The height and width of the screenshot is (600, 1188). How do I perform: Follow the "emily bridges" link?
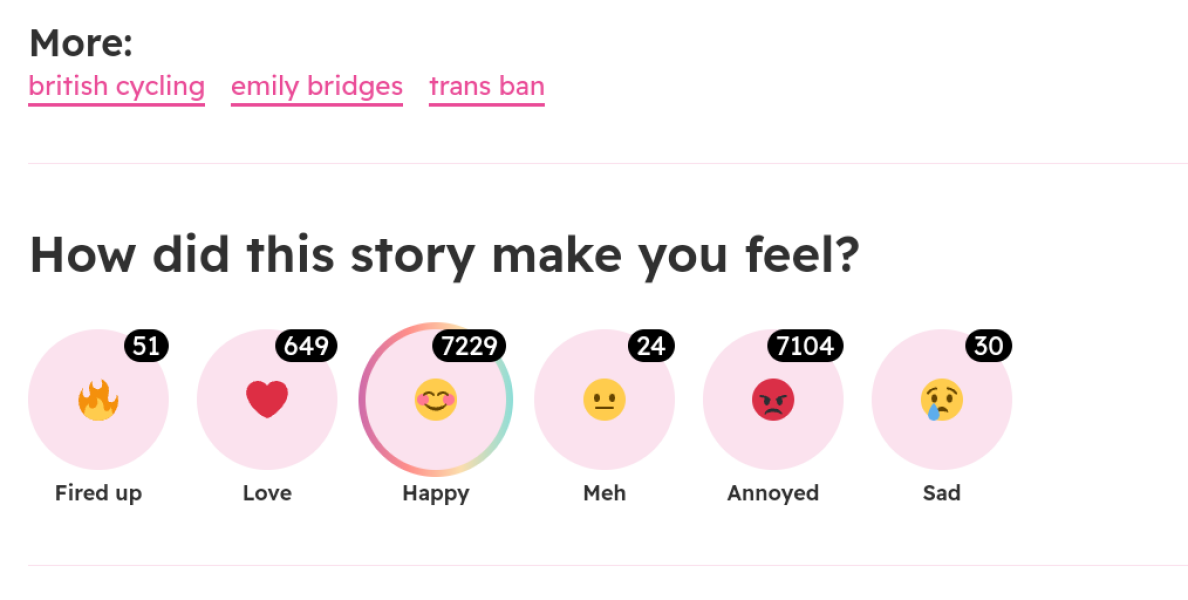click(316, 86)
